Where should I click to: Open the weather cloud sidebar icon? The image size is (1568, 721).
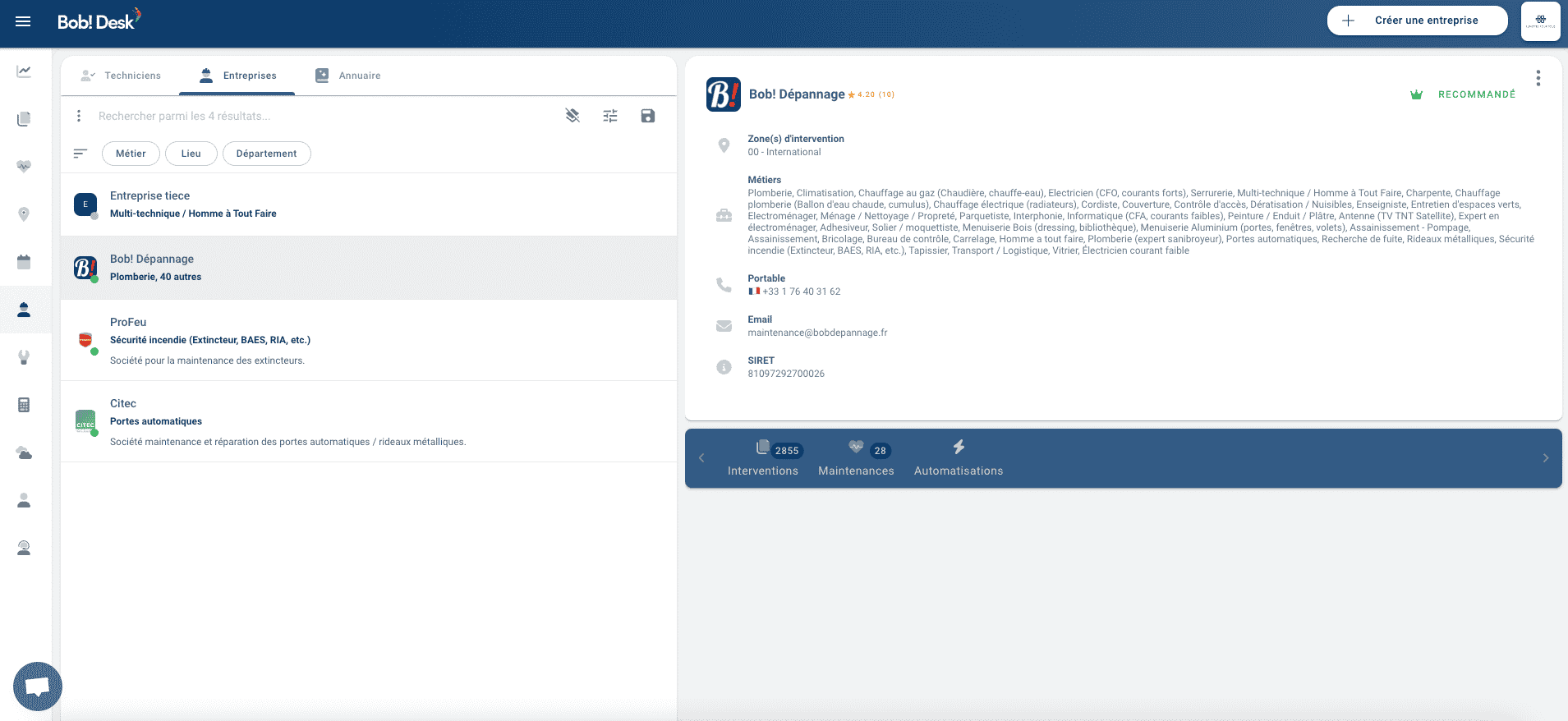[24, 452]
